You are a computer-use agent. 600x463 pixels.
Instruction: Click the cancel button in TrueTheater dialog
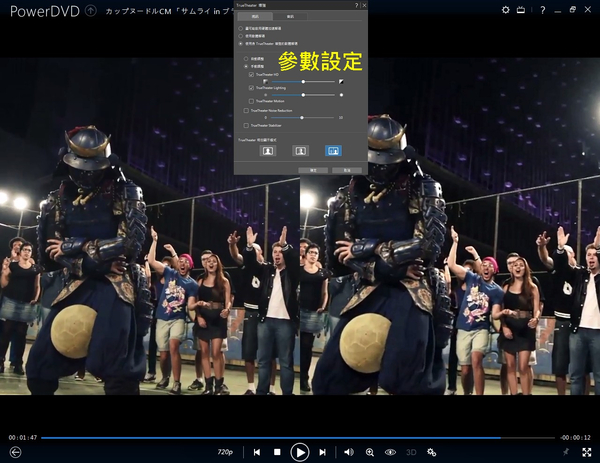tap(345, 170)
